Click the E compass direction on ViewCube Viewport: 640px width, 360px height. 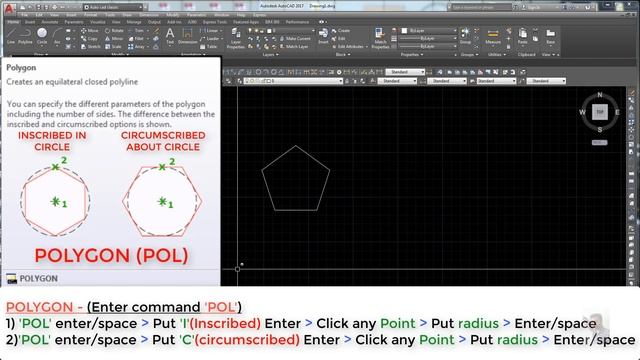pos(617,112)
